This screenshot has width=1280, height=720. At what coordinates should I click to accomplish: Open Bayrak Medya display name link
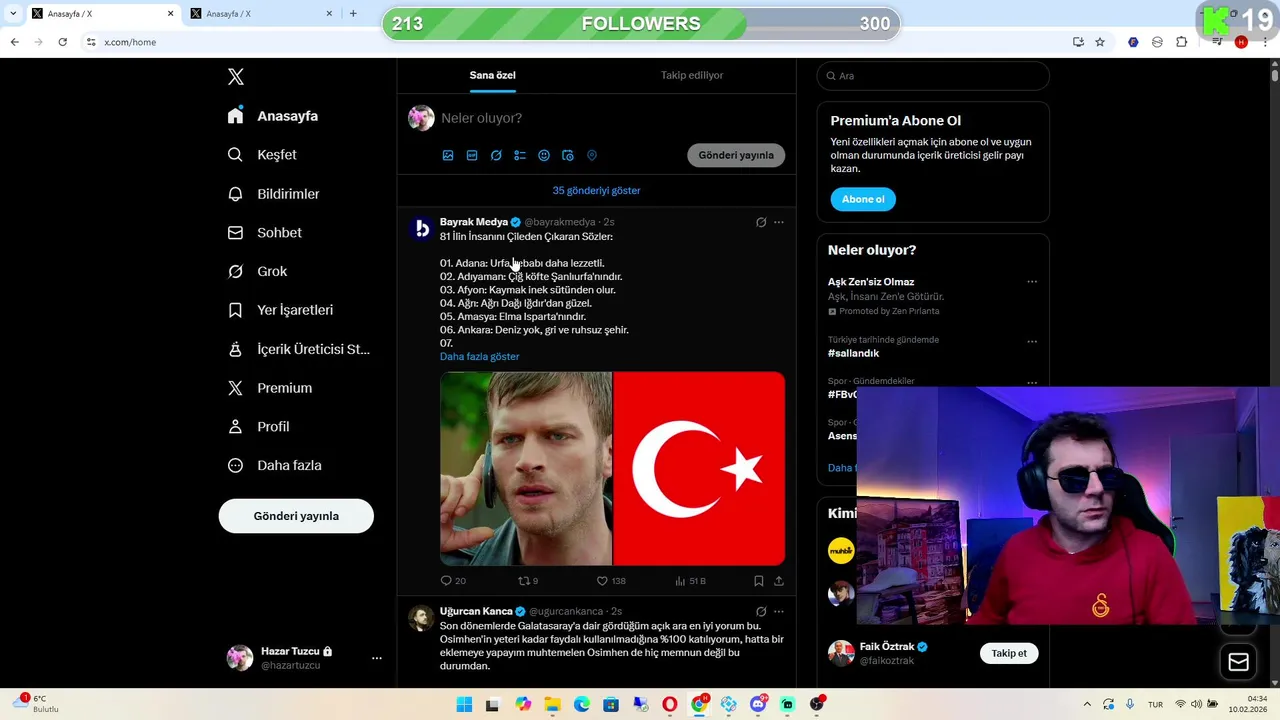(474, 222)
